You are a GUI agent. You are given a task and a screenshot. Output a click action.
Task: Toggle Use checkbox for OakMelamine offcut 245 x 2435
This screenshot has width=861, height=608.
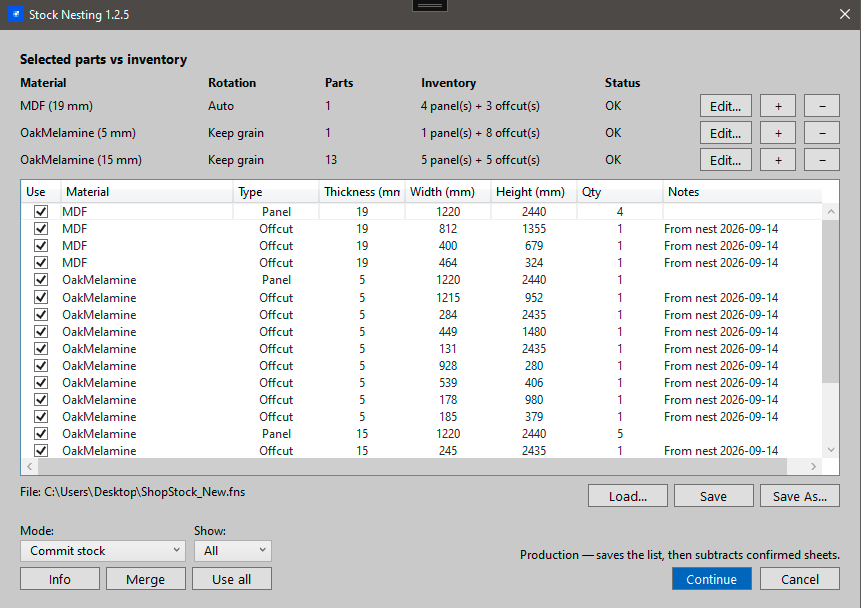(41, 450)
